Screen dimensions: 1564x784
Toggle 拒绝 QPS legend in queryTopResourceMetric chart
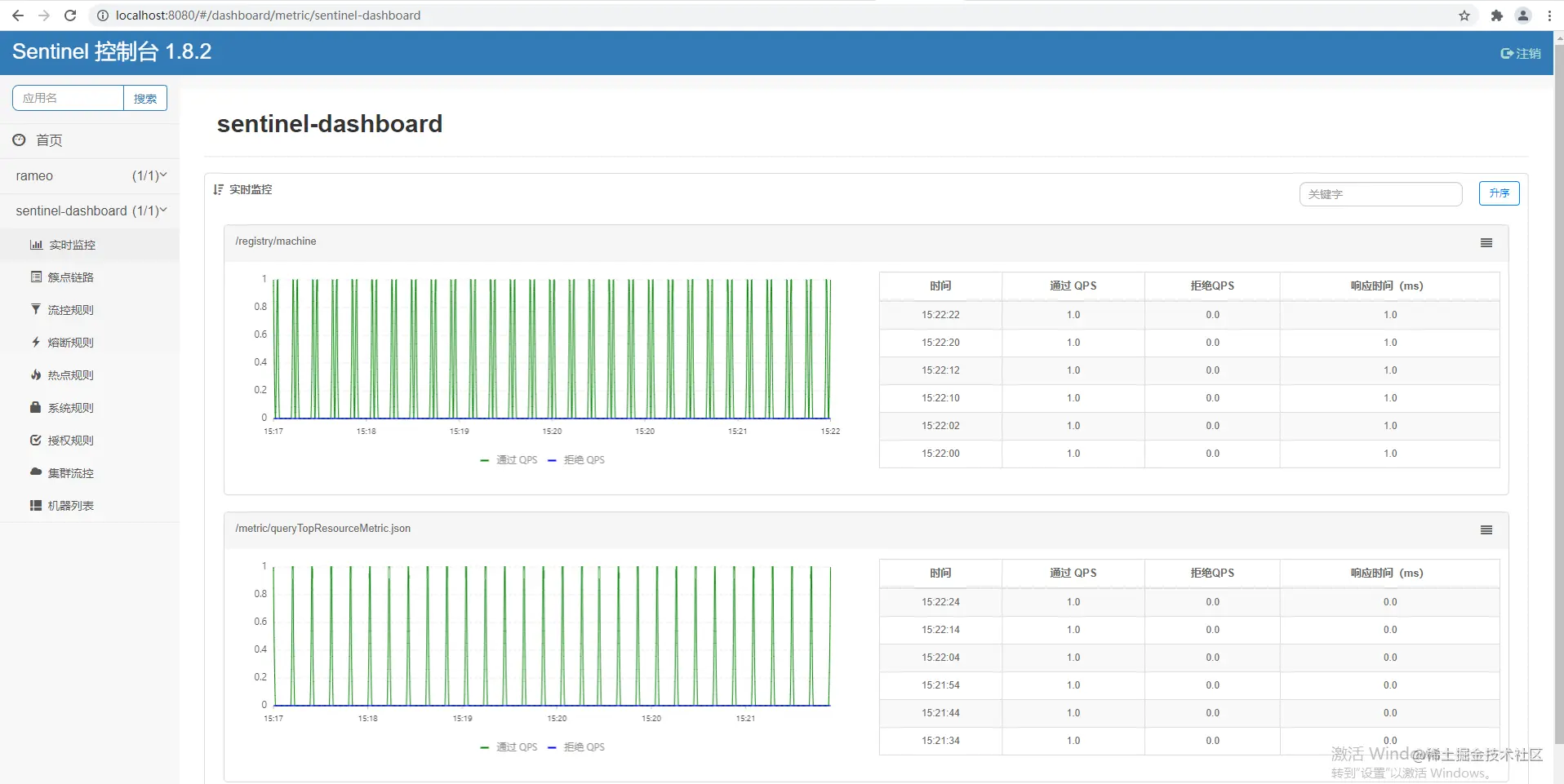[576, 747]
